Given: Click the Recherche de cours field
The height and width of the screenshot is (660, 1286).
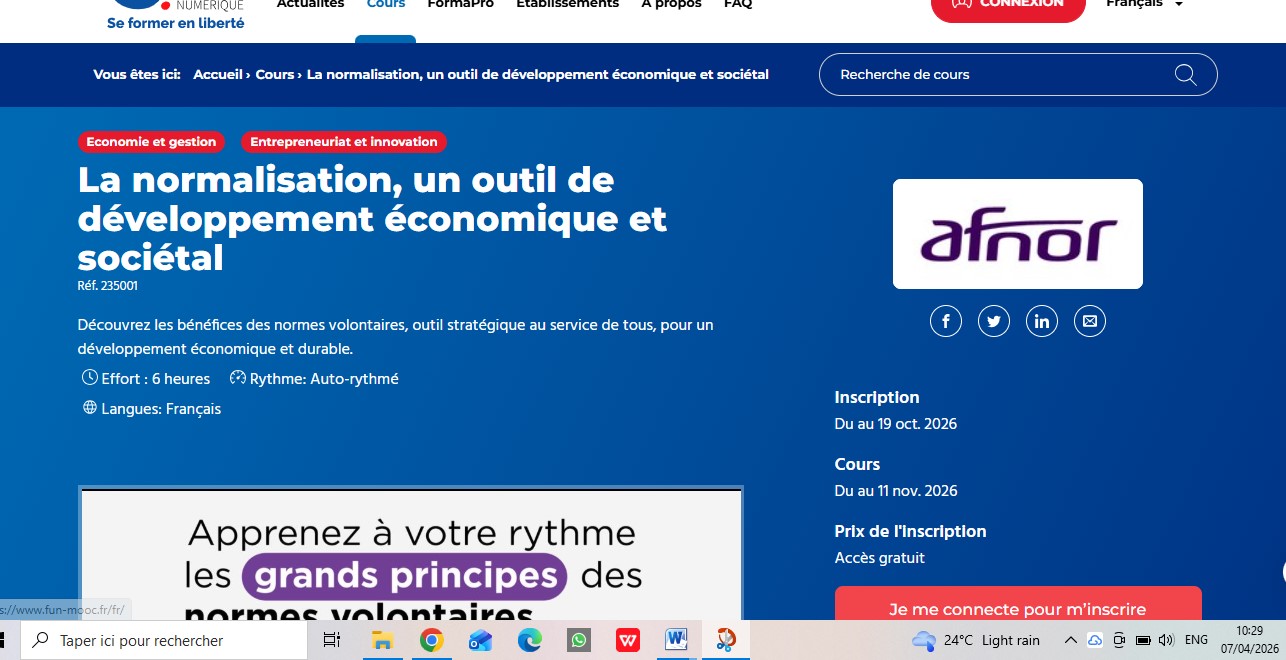Looking at the screenshot, I should (x=1000, y=75).
